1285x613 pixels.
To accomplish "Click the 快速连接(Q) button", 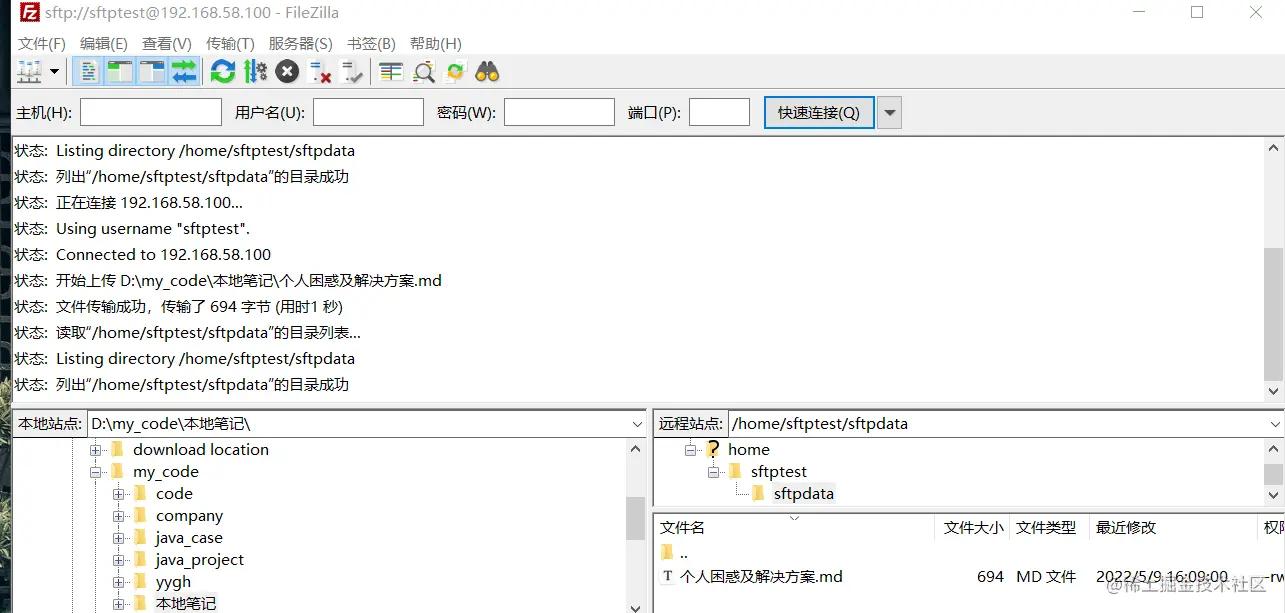I will click(x=819, y=111).
